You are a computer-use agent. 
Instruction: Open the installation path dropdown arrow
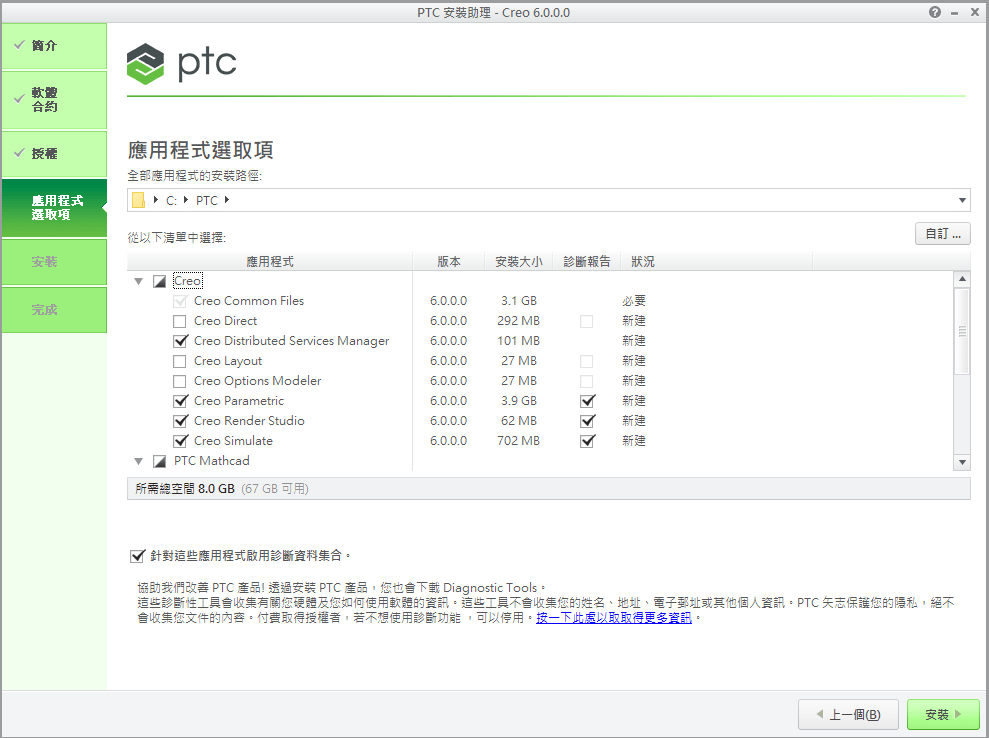(961, 200)
